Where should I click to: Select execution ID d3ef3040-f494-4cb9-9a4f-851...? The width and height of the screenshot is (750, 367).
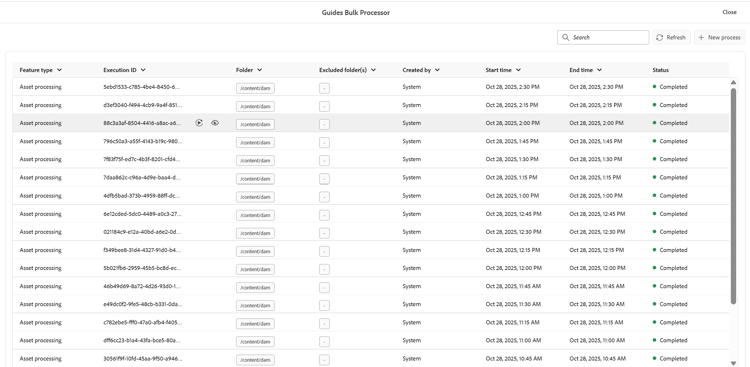(143, 105)
